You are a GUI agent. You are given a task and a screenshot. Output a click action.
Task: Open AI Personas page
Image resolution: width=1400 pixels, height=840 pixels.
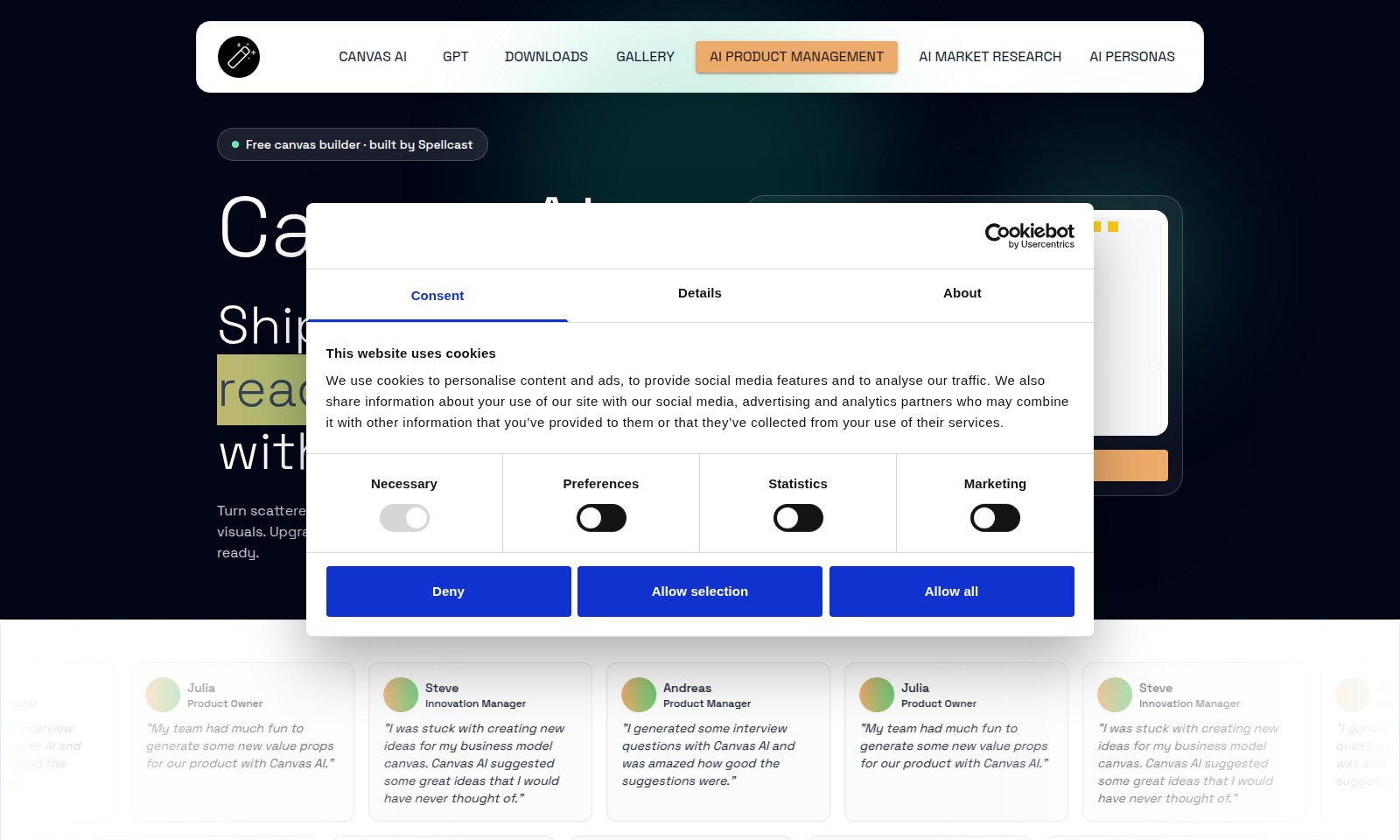tap(1132, 57)
